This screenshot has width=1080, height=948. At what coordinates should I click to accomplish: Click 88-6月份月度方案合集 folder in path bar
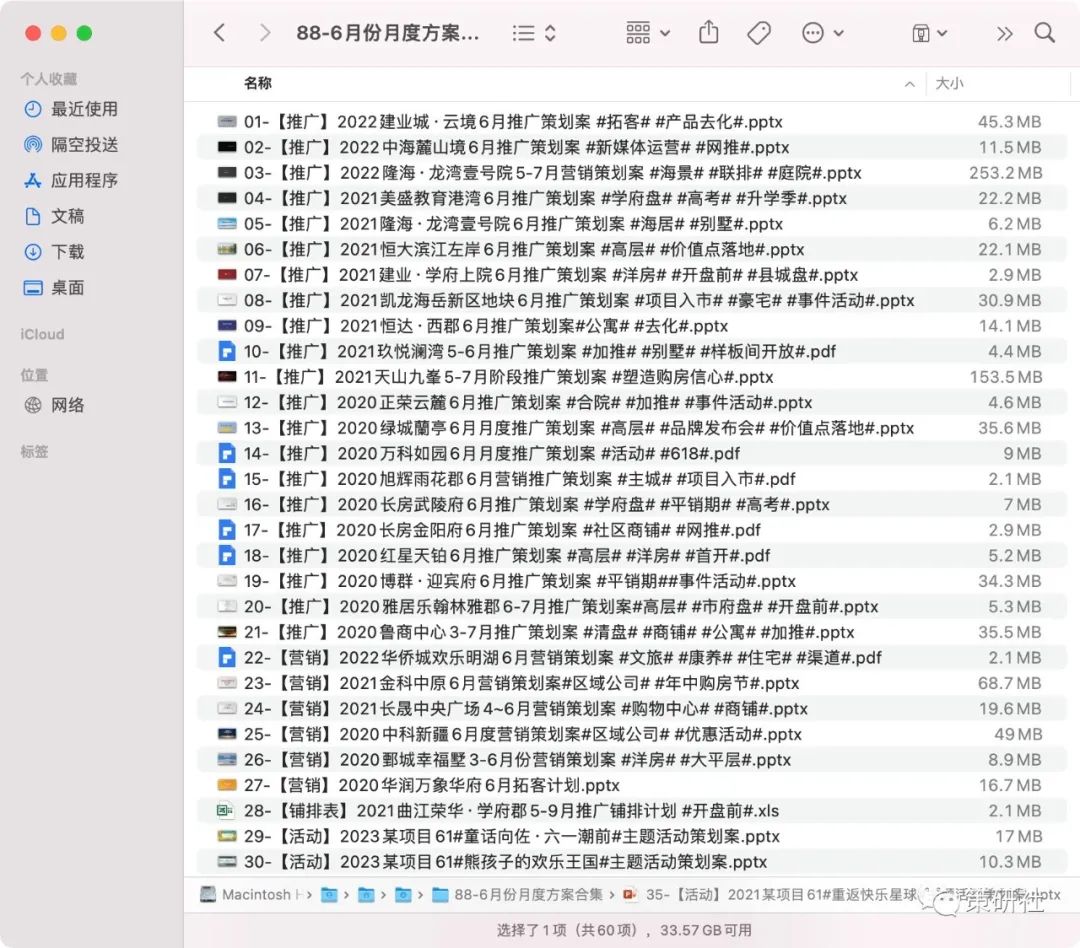[518, 894]
